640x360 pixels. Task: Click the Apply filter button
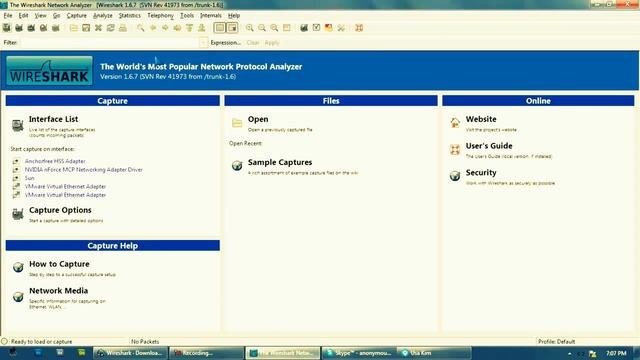click(272, 42)
